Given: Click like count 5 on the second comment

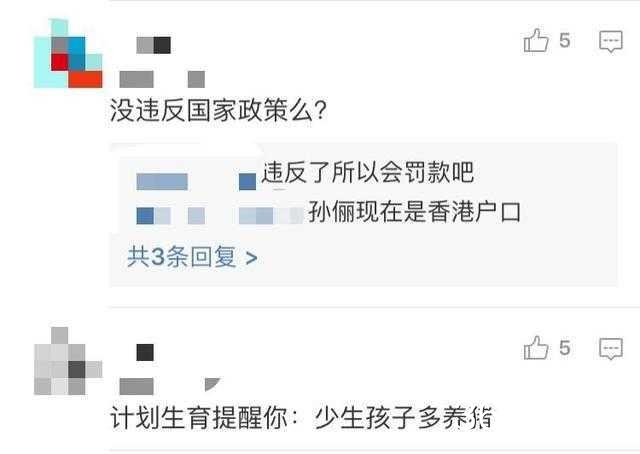Looking at the screenshot, I should 565,348.
